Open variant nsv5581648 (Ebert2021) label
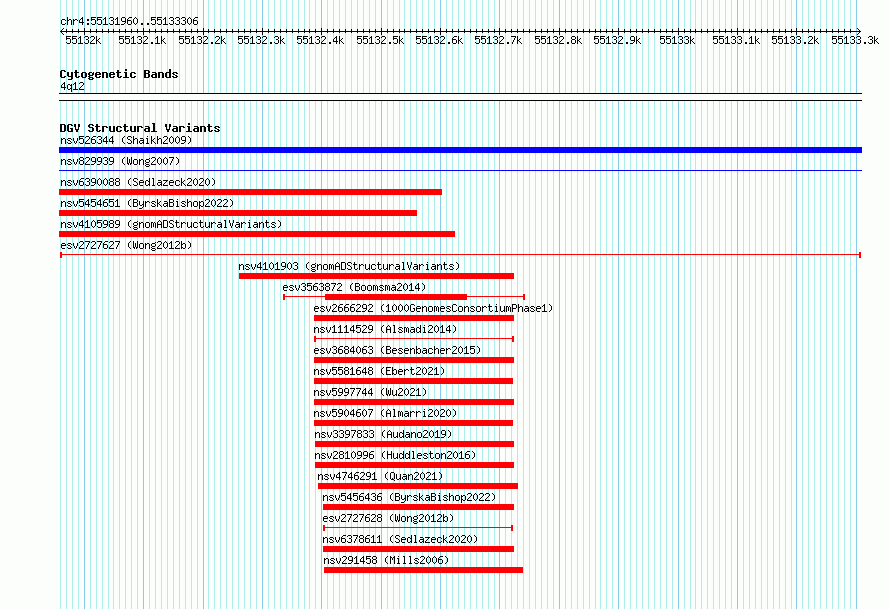Screen dimensions: 890x609 click(x=379, y=371)
